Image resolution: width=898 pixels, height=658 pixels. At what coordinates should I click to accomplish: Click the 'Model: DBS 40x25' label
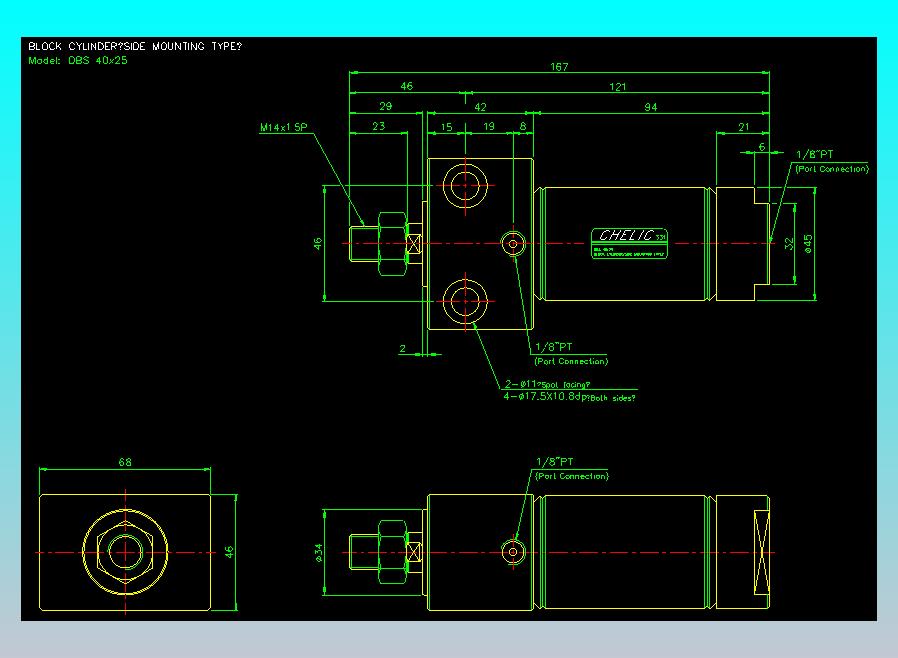[x=78, y=60]
